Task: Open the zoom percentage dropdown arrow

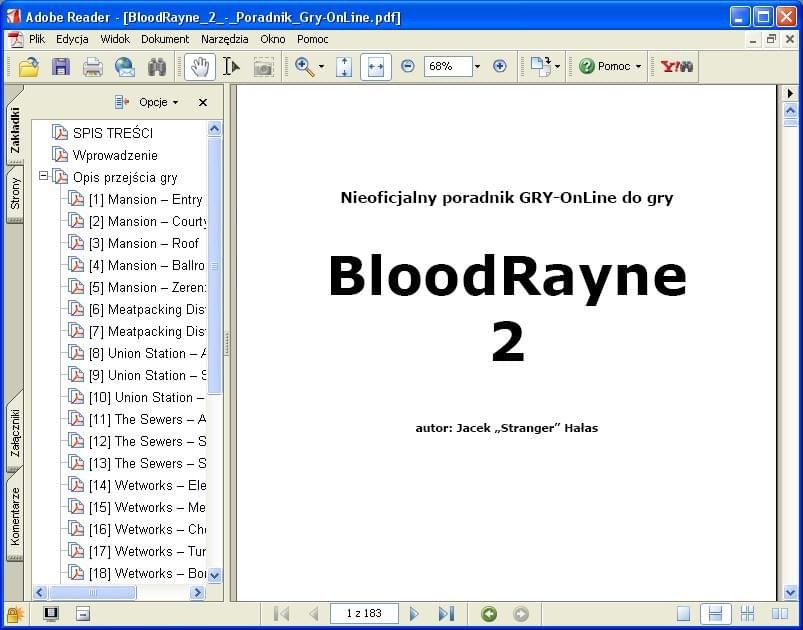Action: pos(477,67)
